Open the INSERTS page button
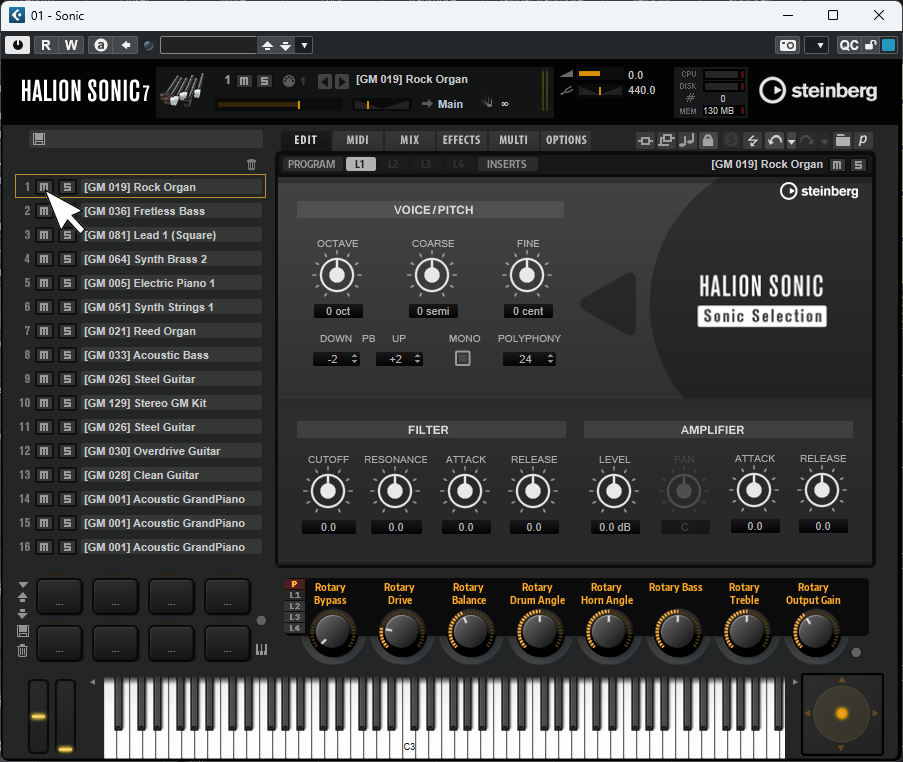Screen dimensions: 903x762 pyautogui.click(x=506, y=164)
